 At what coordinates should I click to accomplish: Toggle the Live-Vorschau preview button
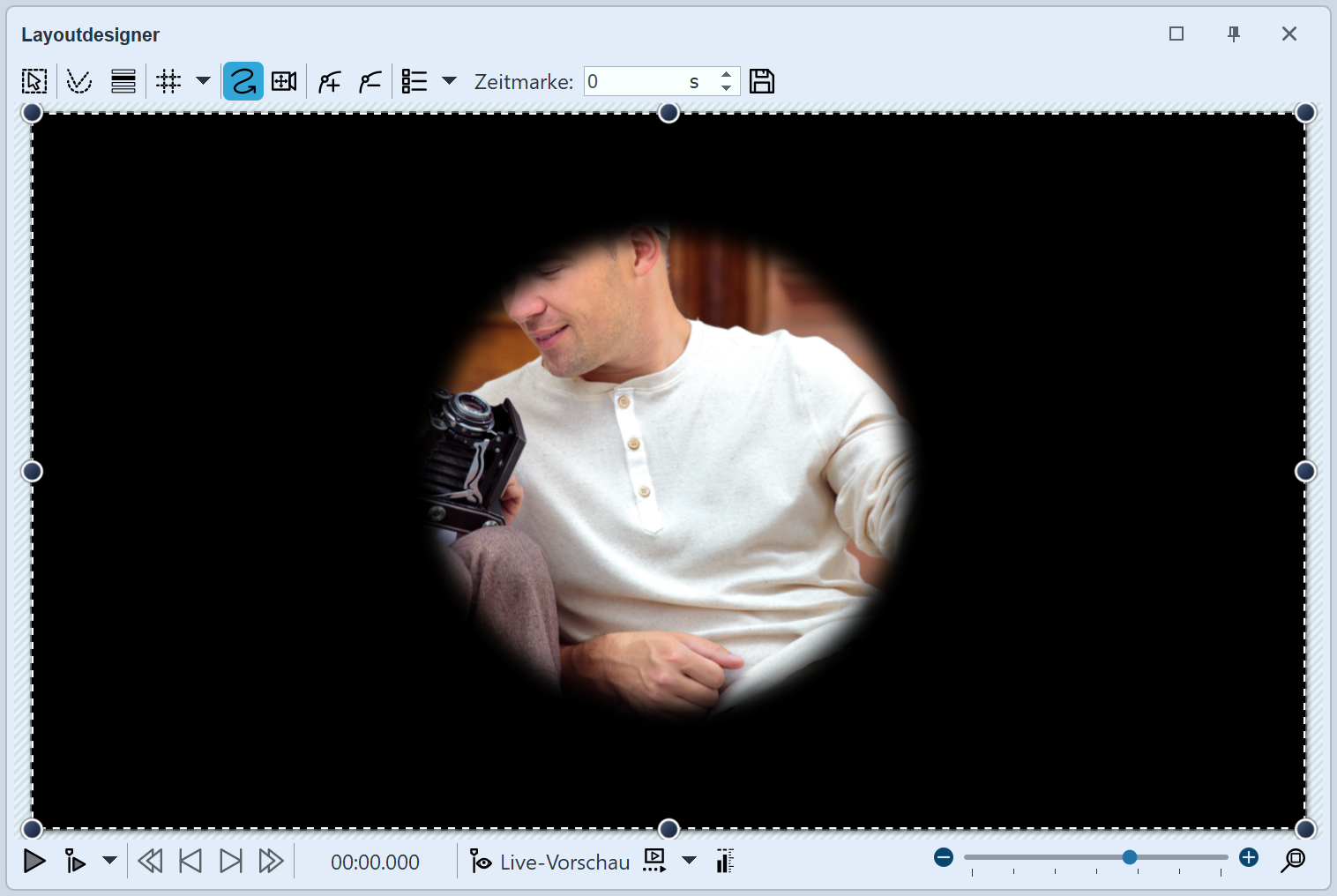(549, 862)
